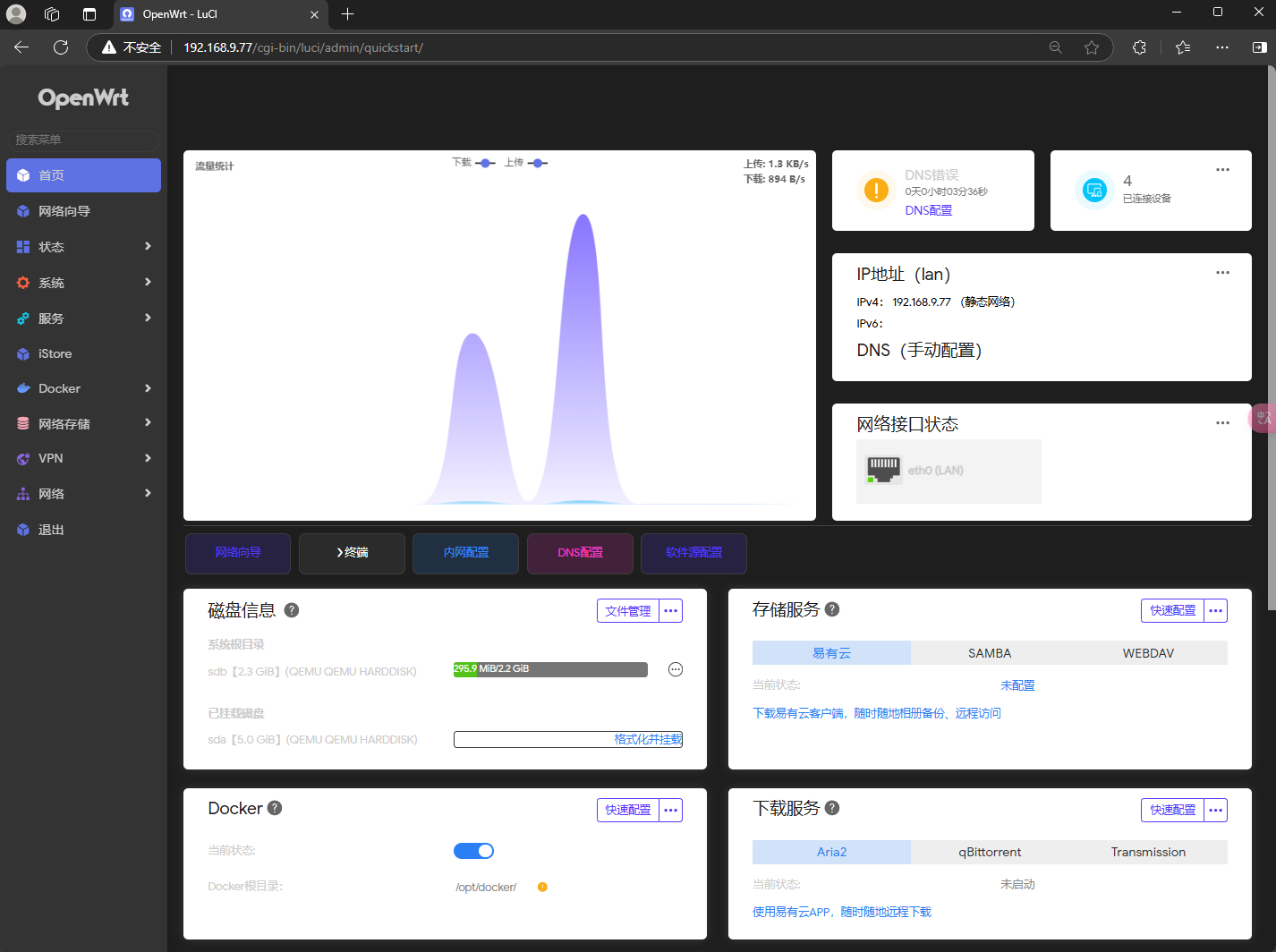Open the IP地址 card more options
The width and height of the screenshot is (1276, 952).
[1222, 273]
